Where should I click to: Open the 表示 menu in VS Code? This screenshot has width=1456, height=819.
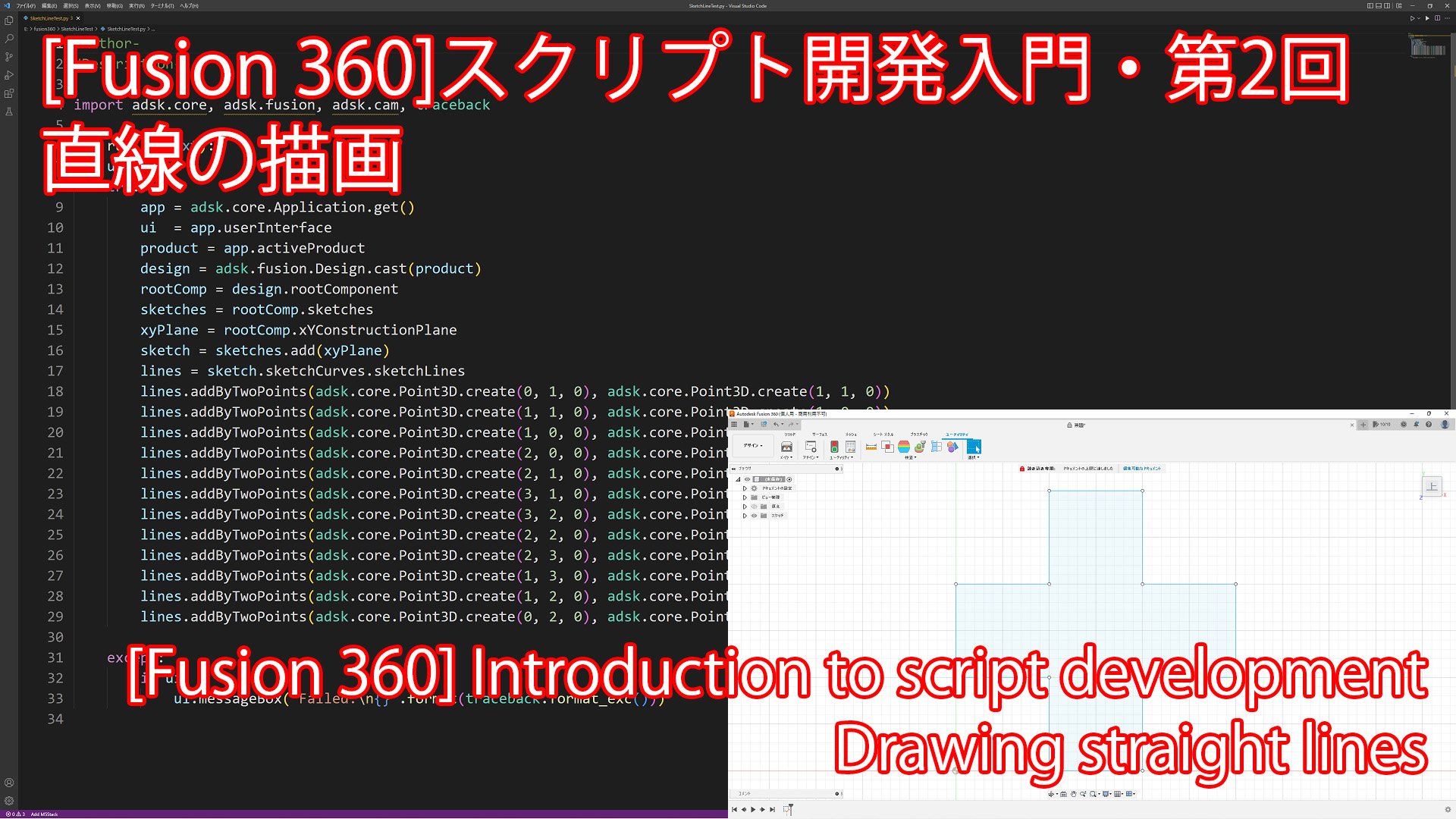point(93,6)
